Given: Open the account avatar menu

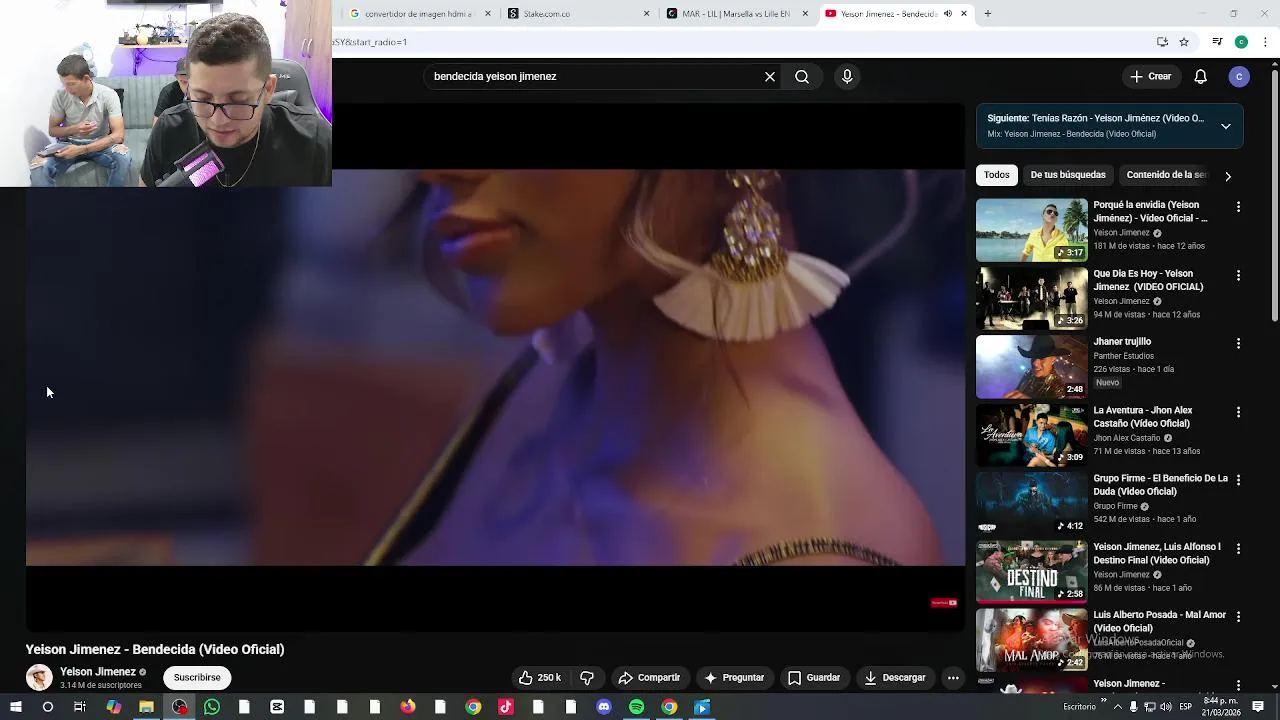Looking at the screenshot, I should point(1239,77).
